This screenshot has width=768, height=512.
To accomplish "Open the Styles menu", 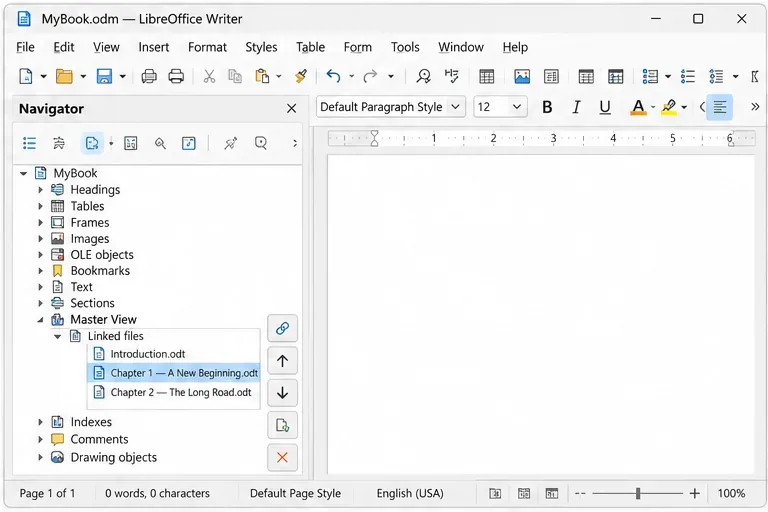I will pos(261,47).
